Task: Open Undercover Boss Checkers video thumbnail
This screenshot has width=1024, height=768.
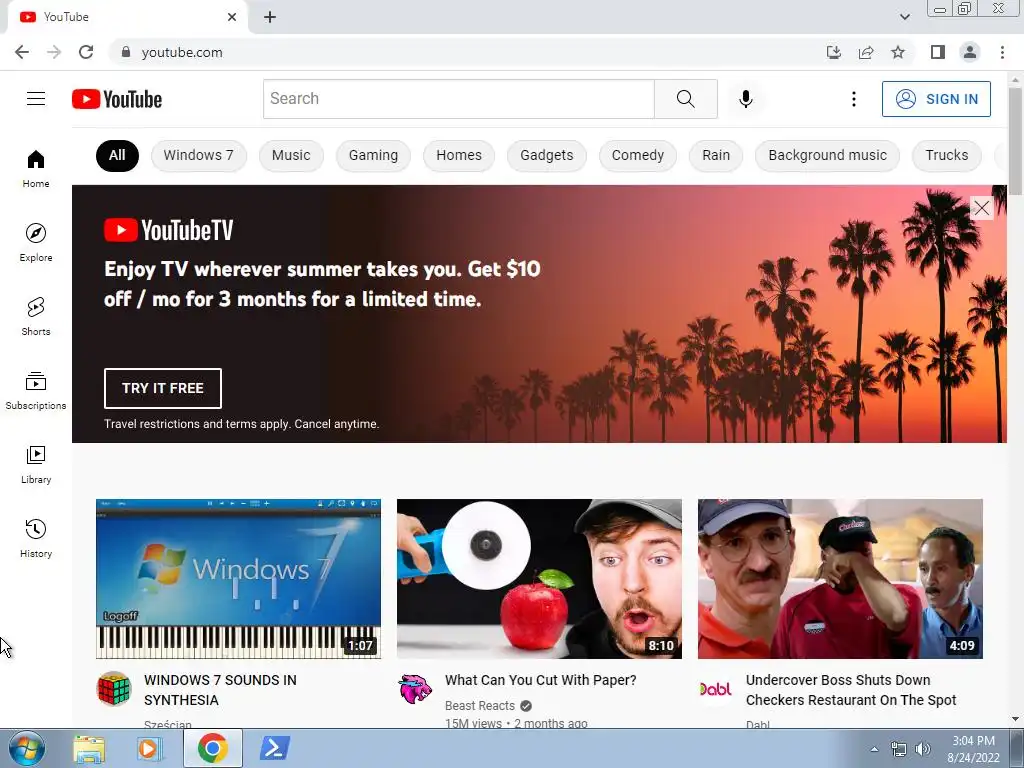Action: pyautogui.click(x=840, y=579)
